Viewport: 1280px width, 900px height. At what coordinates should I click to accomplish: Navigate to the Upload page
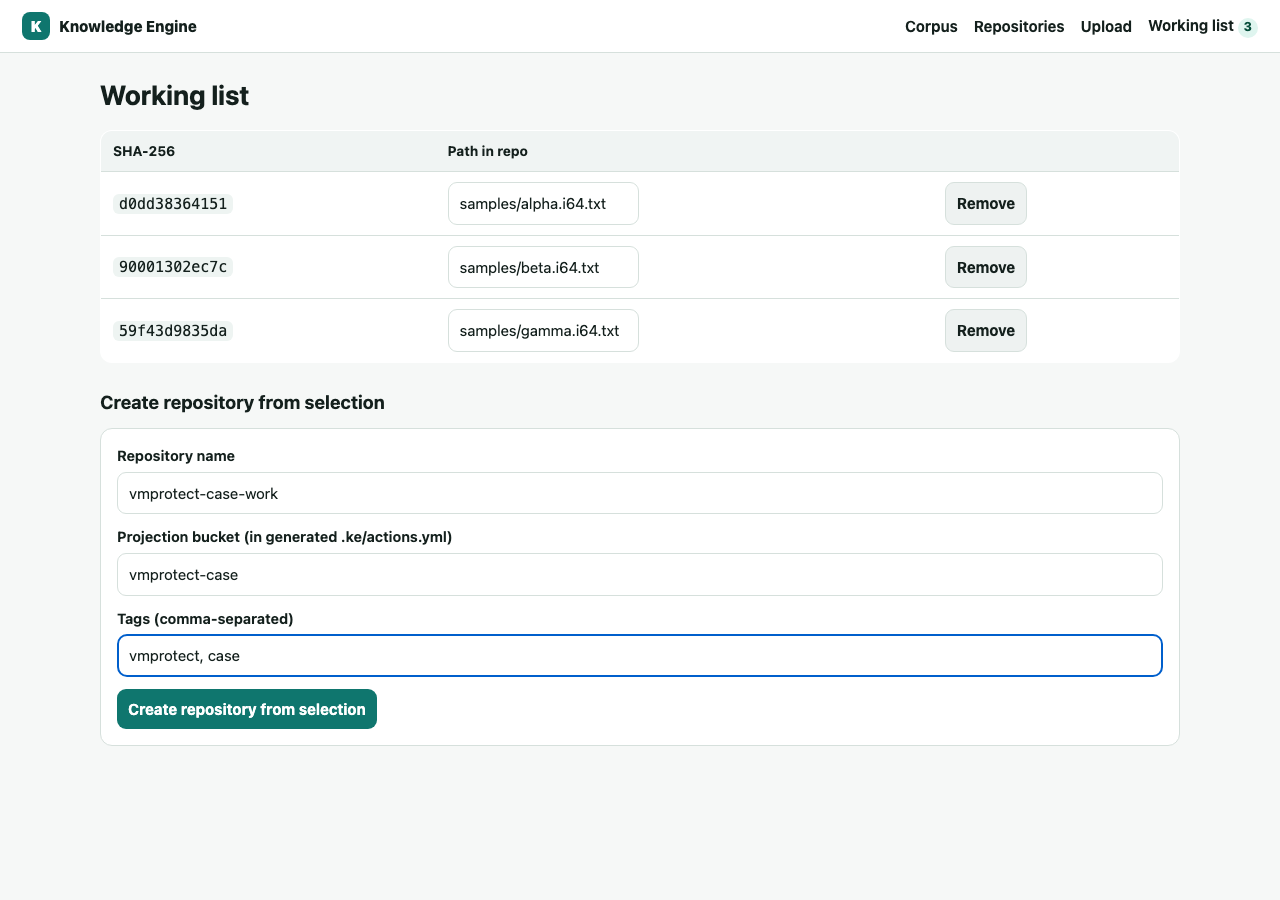(1106, 26)
